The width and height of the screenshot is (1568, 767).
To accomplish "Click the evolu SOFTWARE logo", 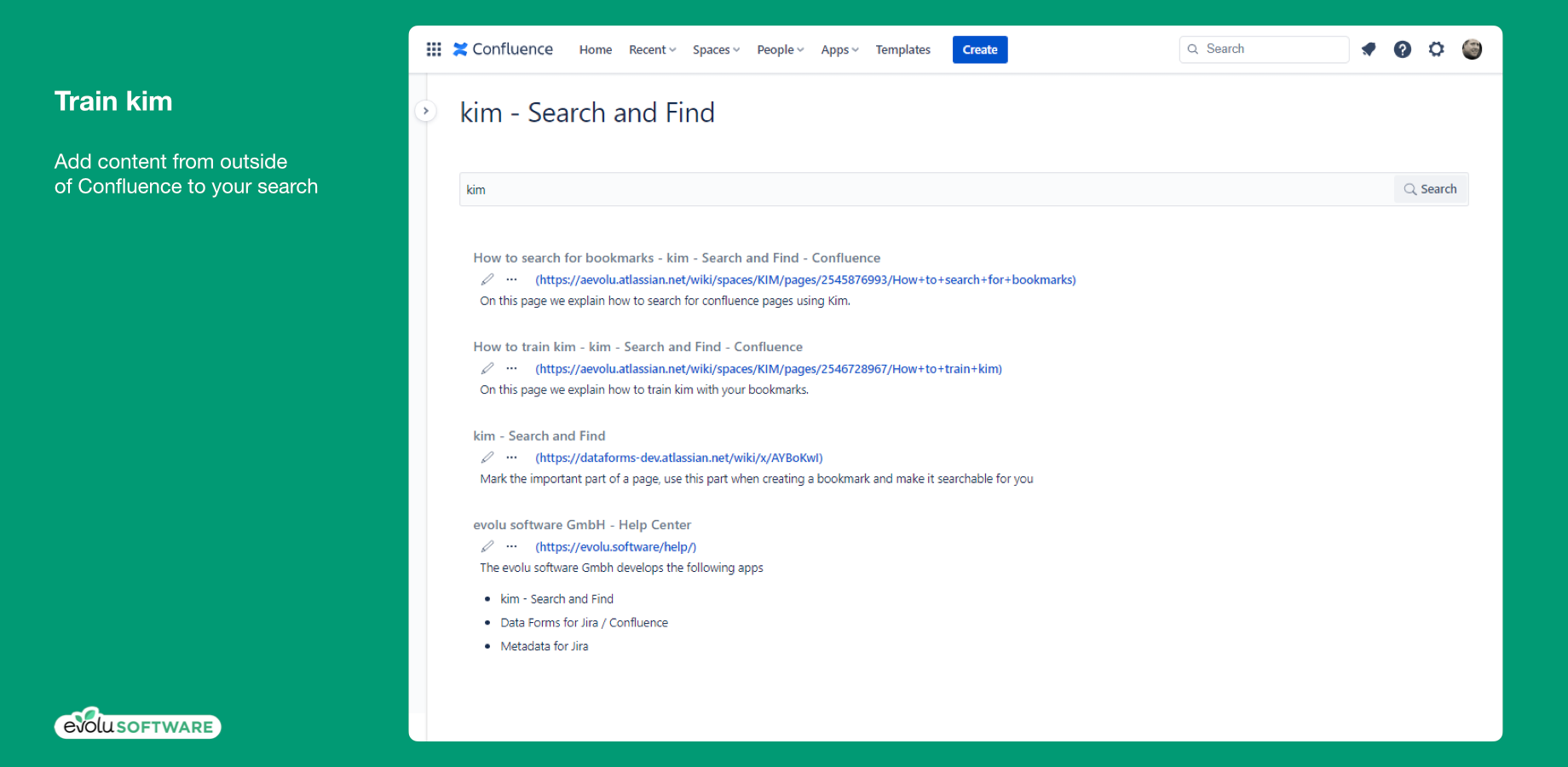I will pyautogui.click(x=138, y=724).
